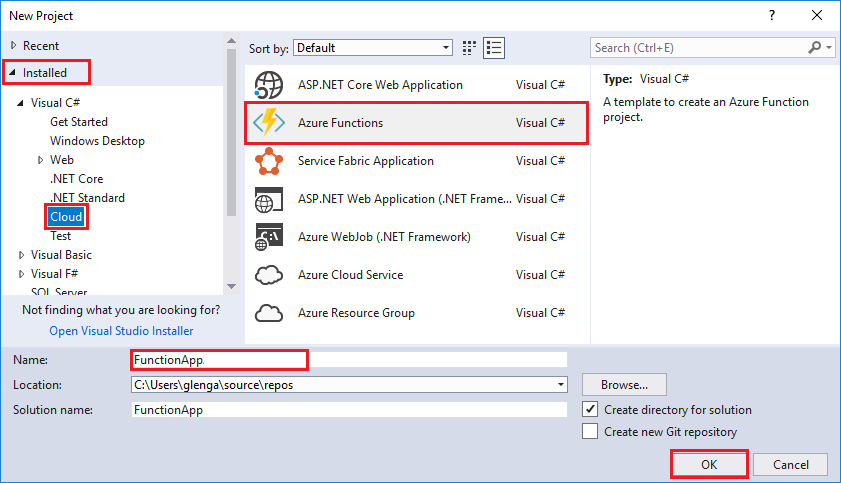Collapse the Visual C# tree node

pos(20,103)
